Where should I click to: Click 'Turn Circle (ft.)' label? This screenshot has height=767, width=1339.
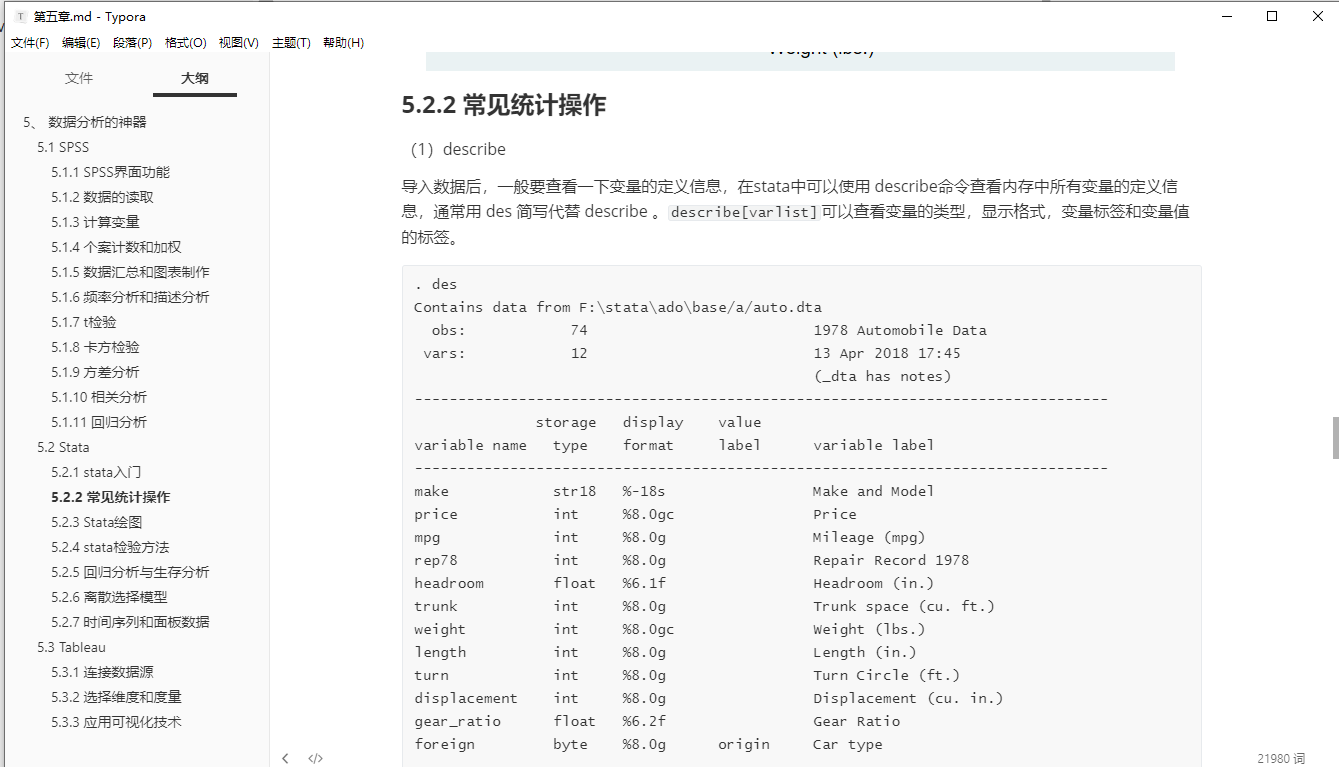click(887, 675)
